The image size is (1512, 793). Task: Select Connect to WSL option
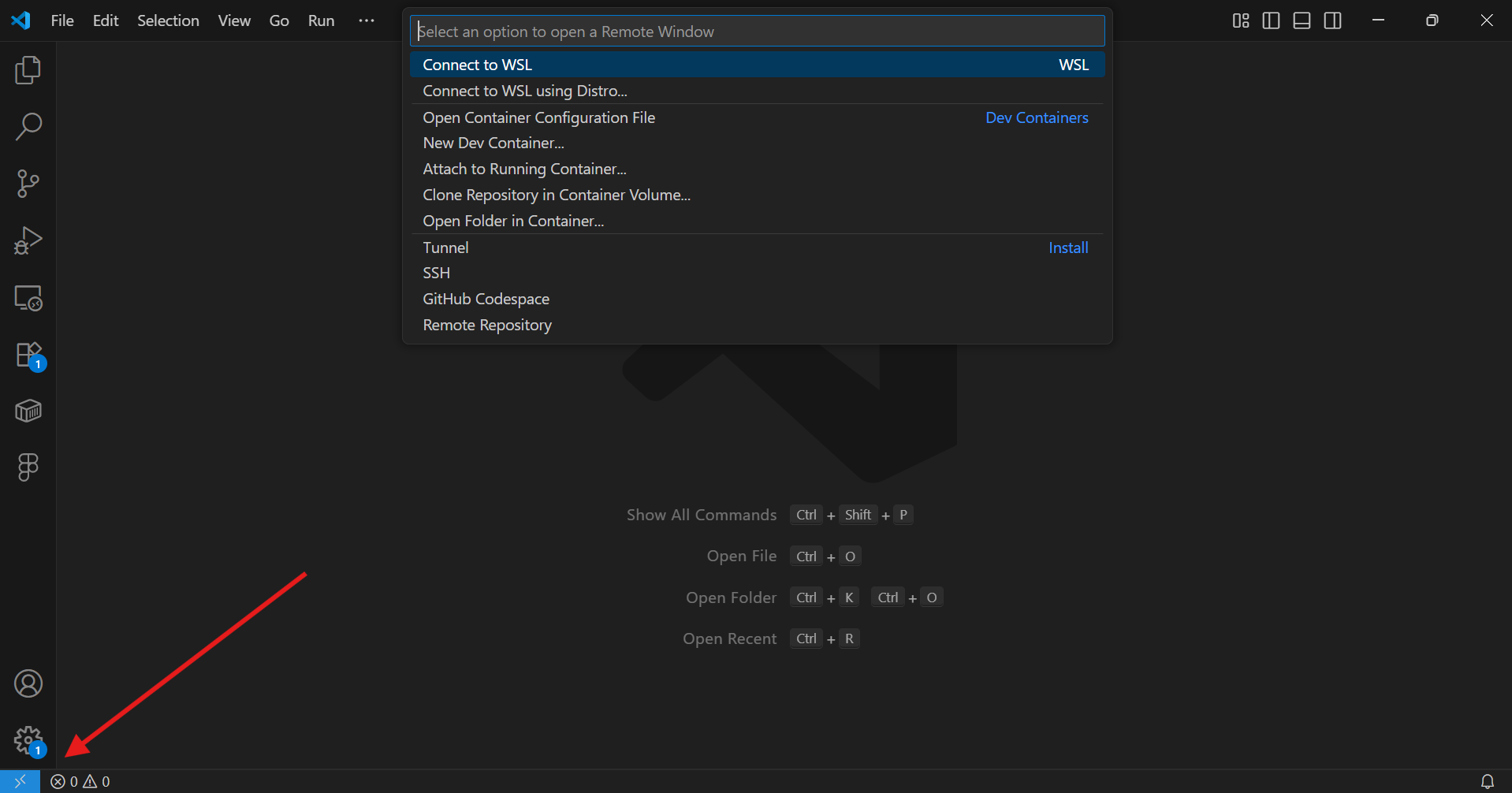pos(478,65)
